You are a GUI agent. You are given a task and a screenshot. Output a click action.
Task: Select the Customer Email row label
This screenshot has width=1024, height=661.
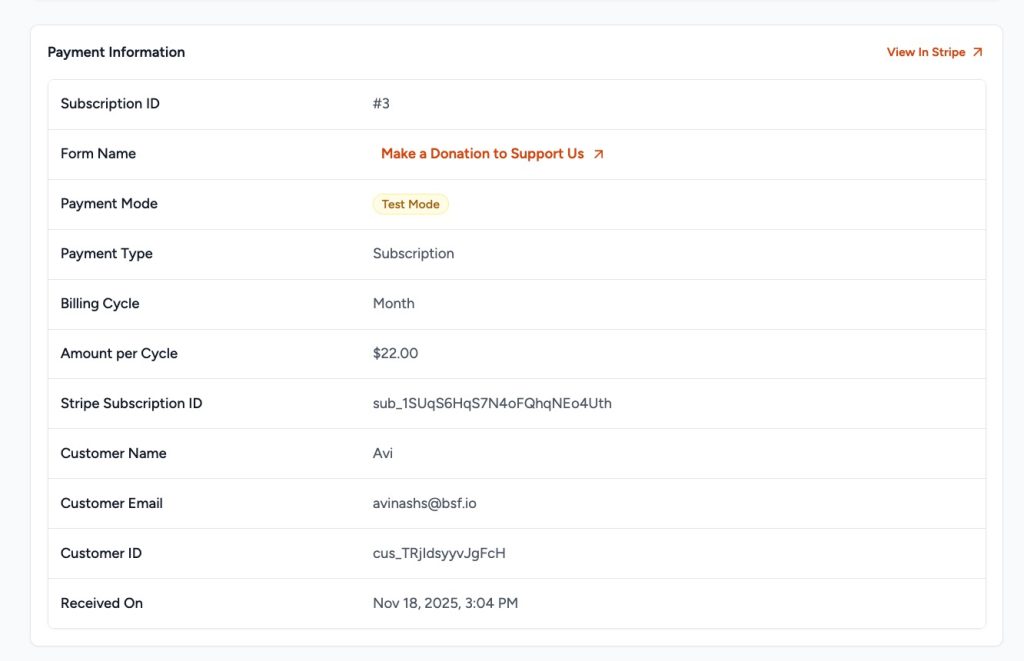pos(111,503)
